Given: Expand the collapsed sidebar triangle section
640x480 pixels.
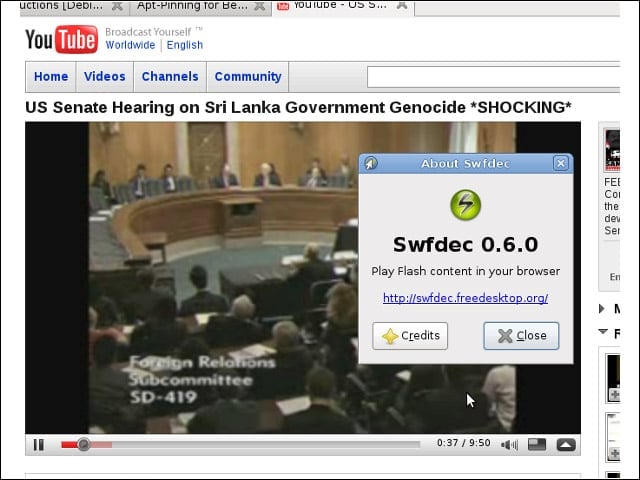Looking at the screenshot, I should (x=602, y=309).
